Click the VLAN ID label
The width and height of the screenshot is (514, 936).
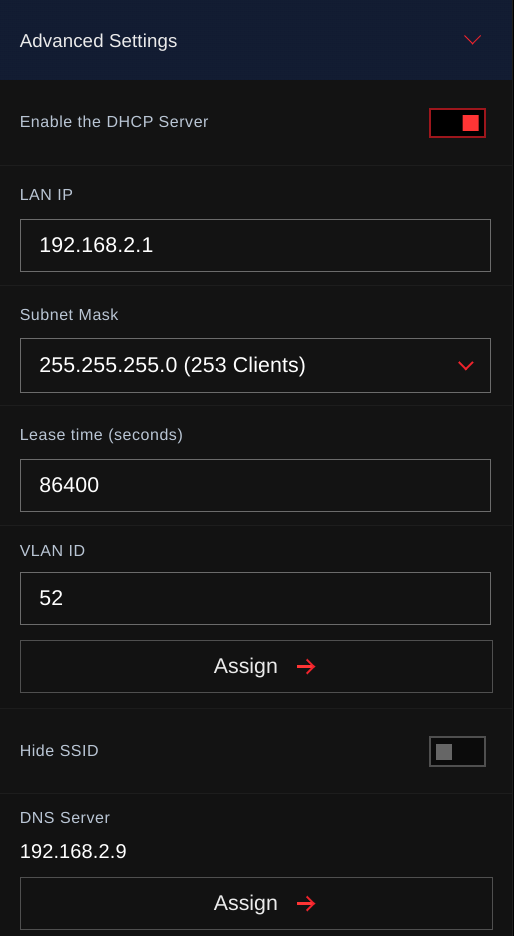pyautogui.click(x=53, y=550)
